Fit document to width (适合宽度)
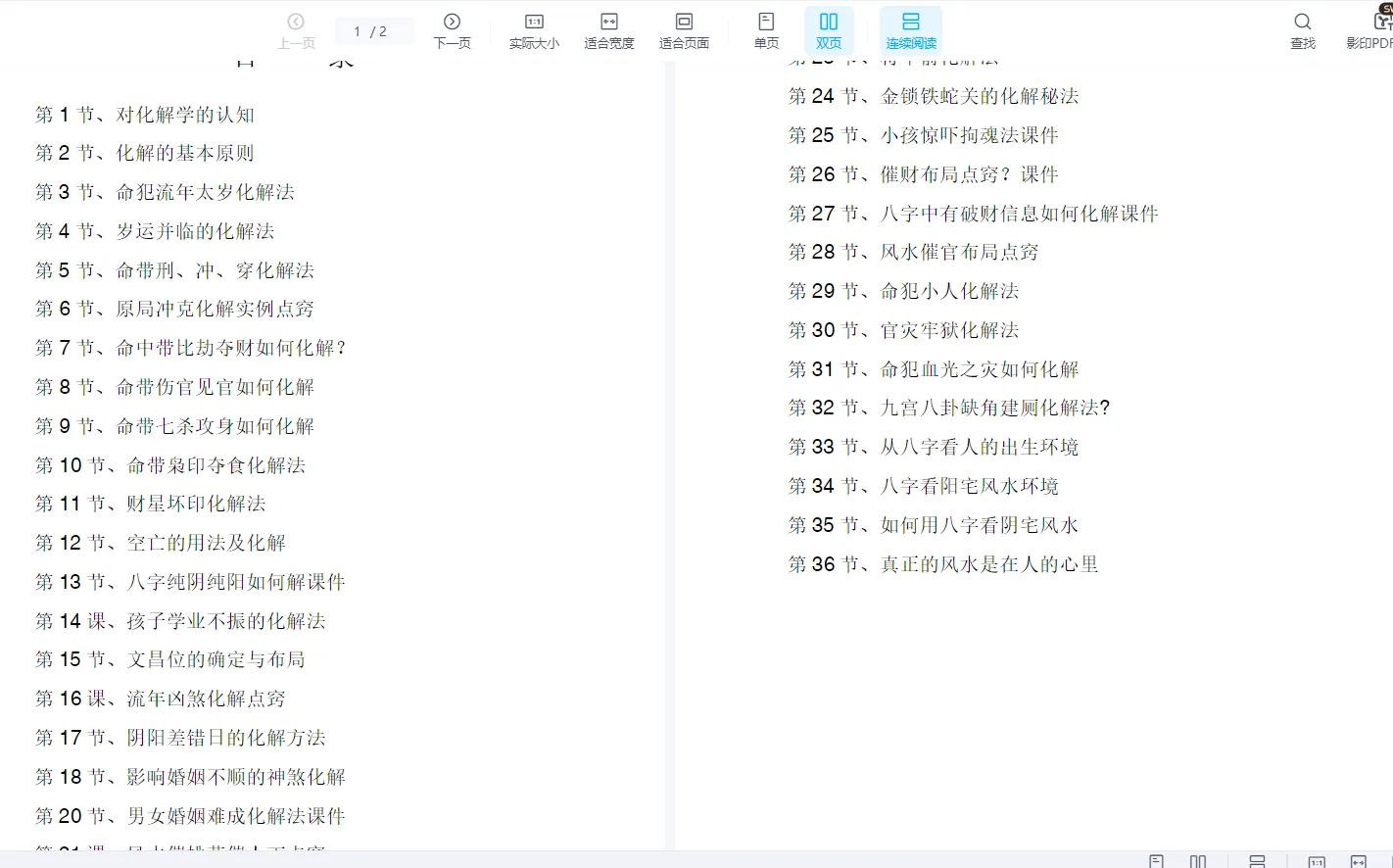This screenshot has height=868, width=1393. coord(609,31)
